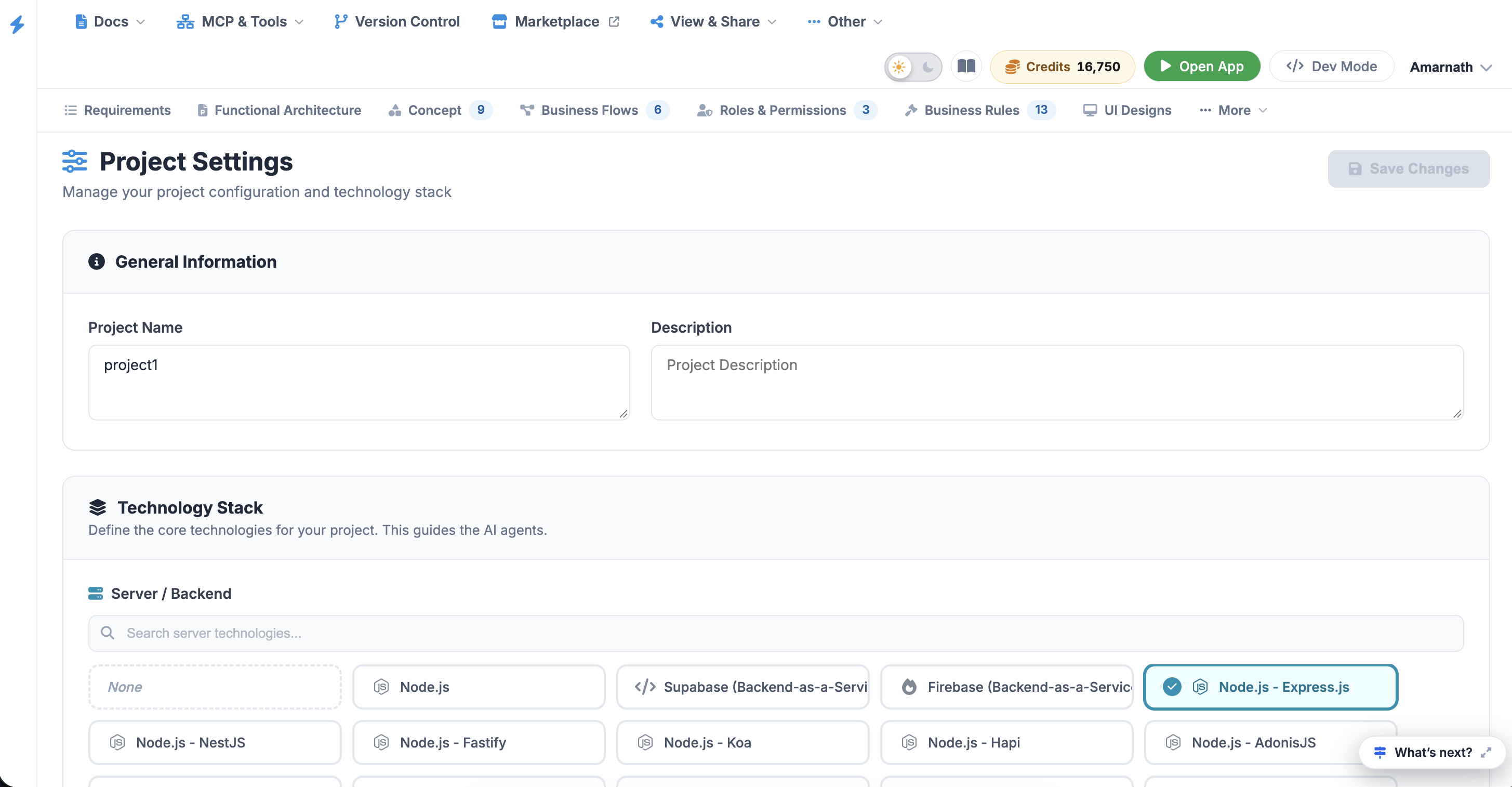
Task: Open the Functional Architecture tab
Action: click(x=280, y=110)
